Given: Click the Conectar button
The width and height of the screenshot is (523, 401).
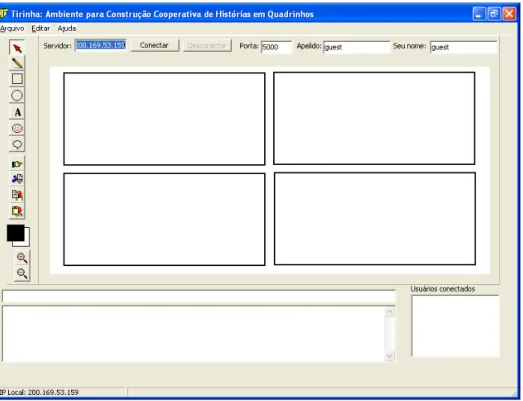Looking at the screenshot, I should [x=154, y=45].
